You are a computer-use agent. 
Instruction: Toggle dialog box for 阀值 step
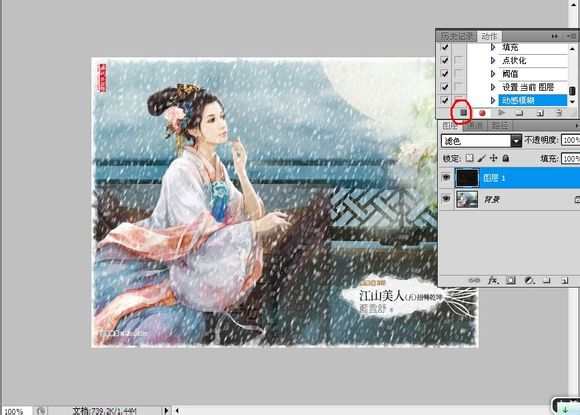click(458, 74)
